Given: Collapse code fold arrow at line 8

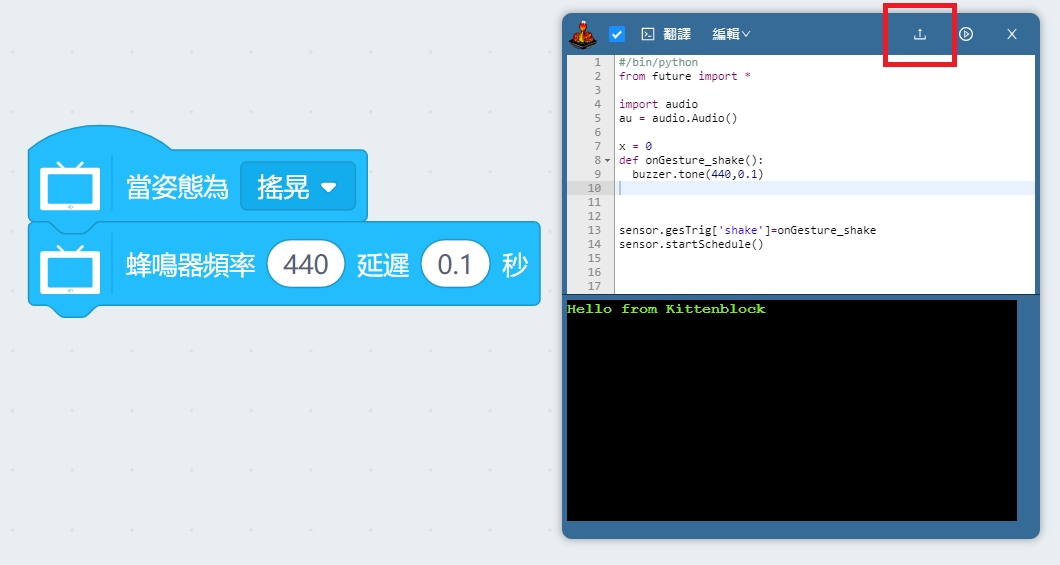Looking at the screenshot, I should pyautogui.click(x=608, y=160).
